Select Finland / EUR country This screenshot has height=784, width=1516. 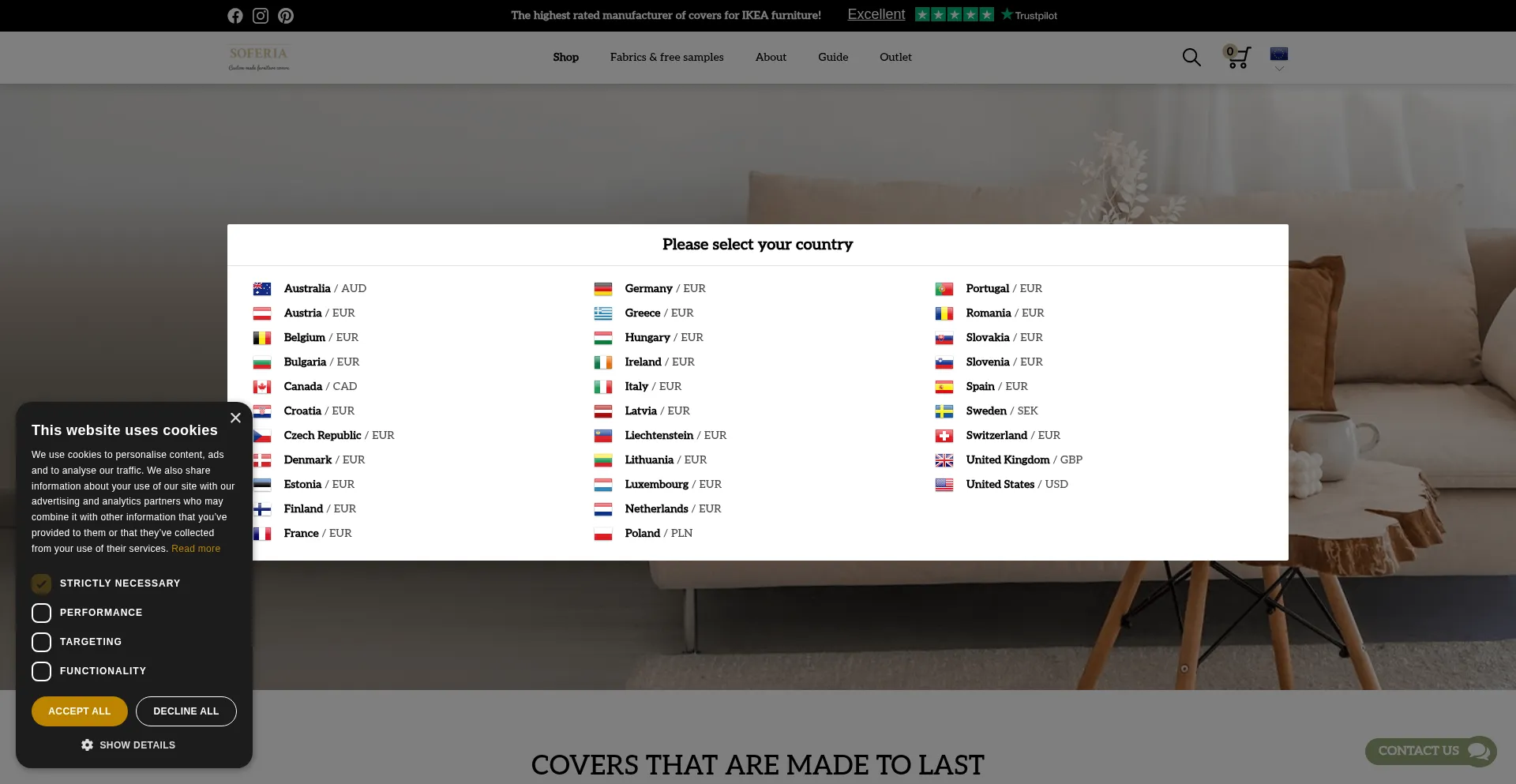(320, 509)
